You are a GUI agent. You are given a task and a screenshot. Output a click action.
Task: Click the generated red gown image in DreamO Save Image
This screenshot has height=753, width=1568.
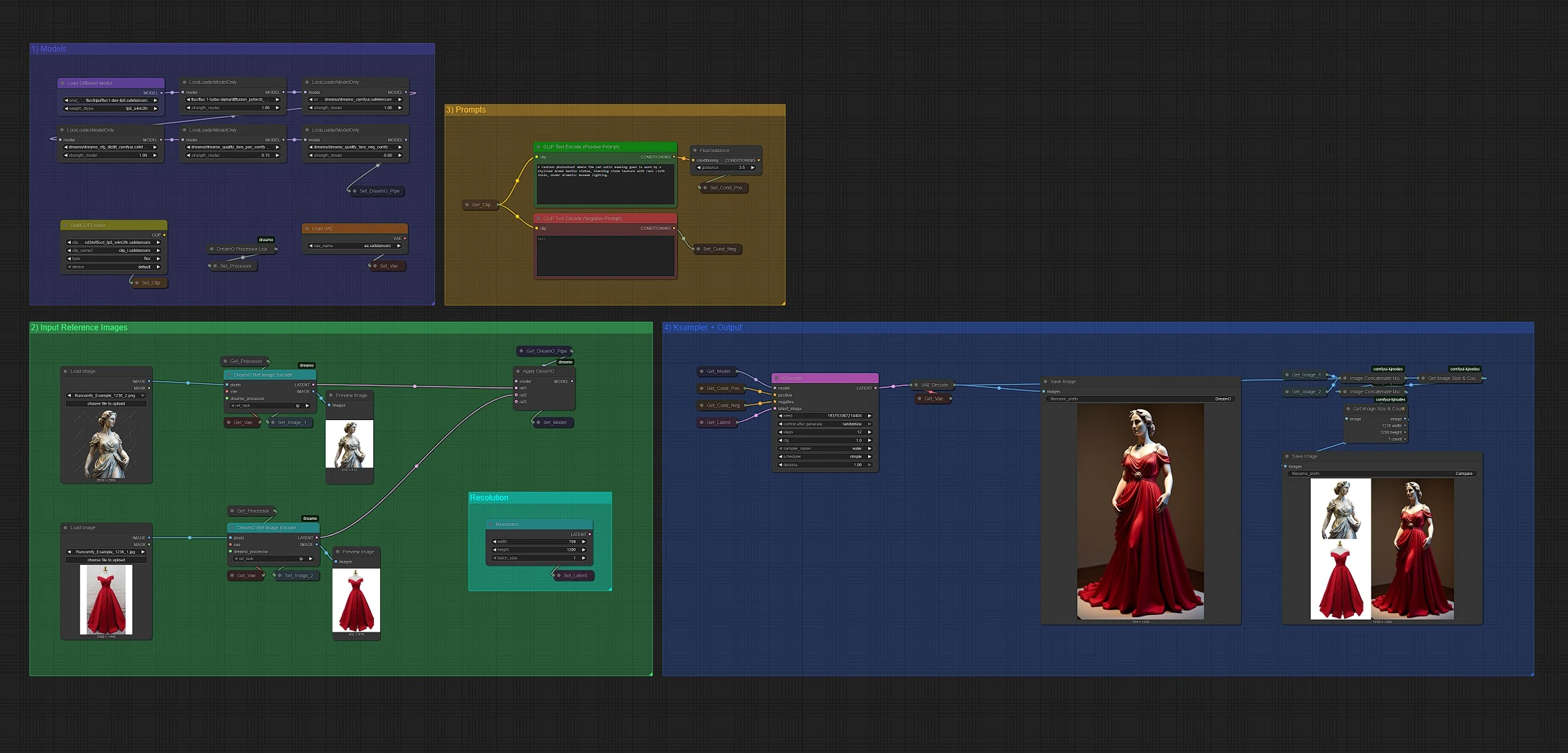(1140, 512)
